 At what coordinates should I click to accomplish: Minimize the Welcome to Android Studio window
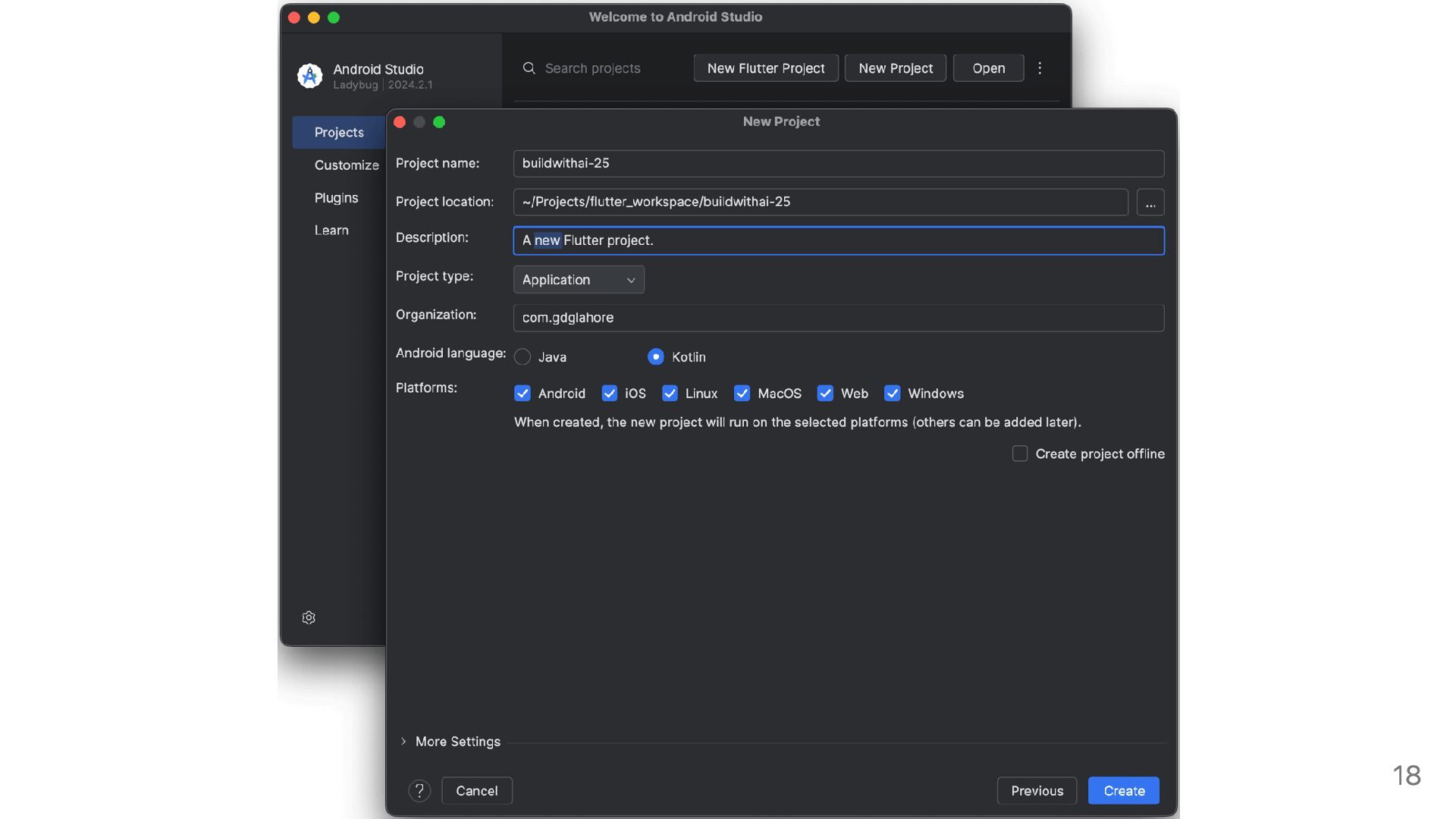(x=314, y=17)
